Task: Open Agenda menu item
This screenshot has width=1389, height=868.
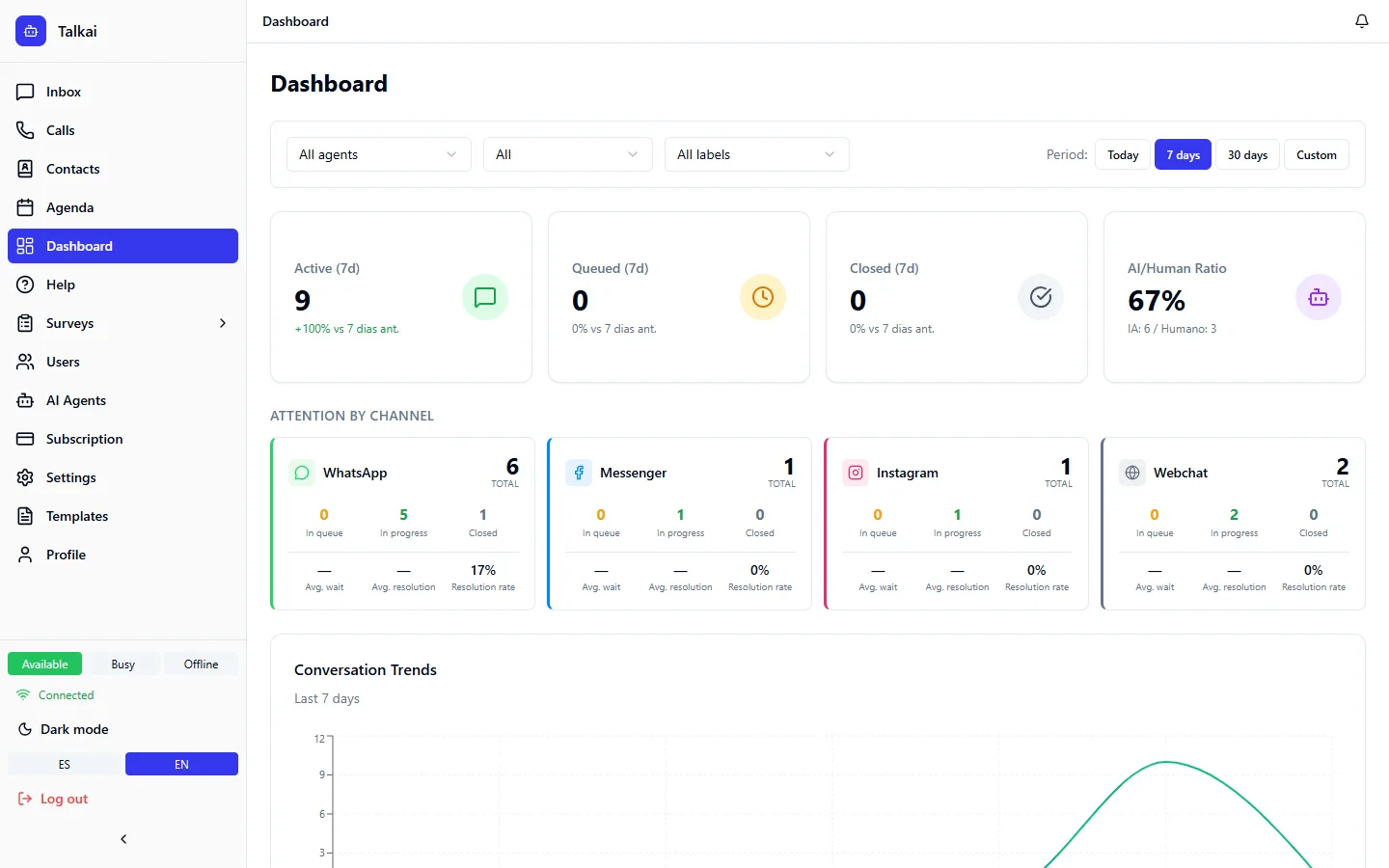Action: (123, 207)
